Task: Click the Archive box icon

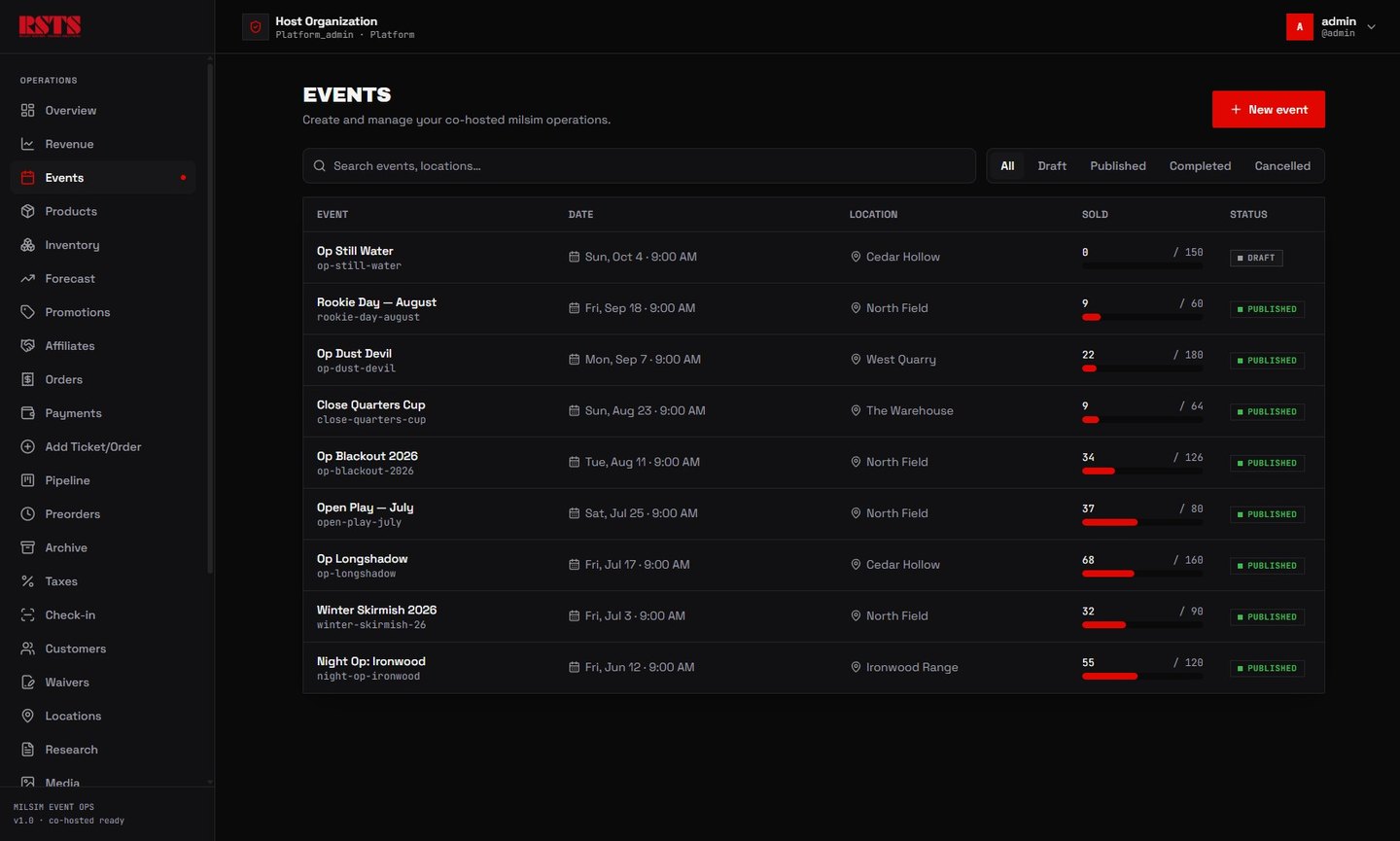Action: 27,547
